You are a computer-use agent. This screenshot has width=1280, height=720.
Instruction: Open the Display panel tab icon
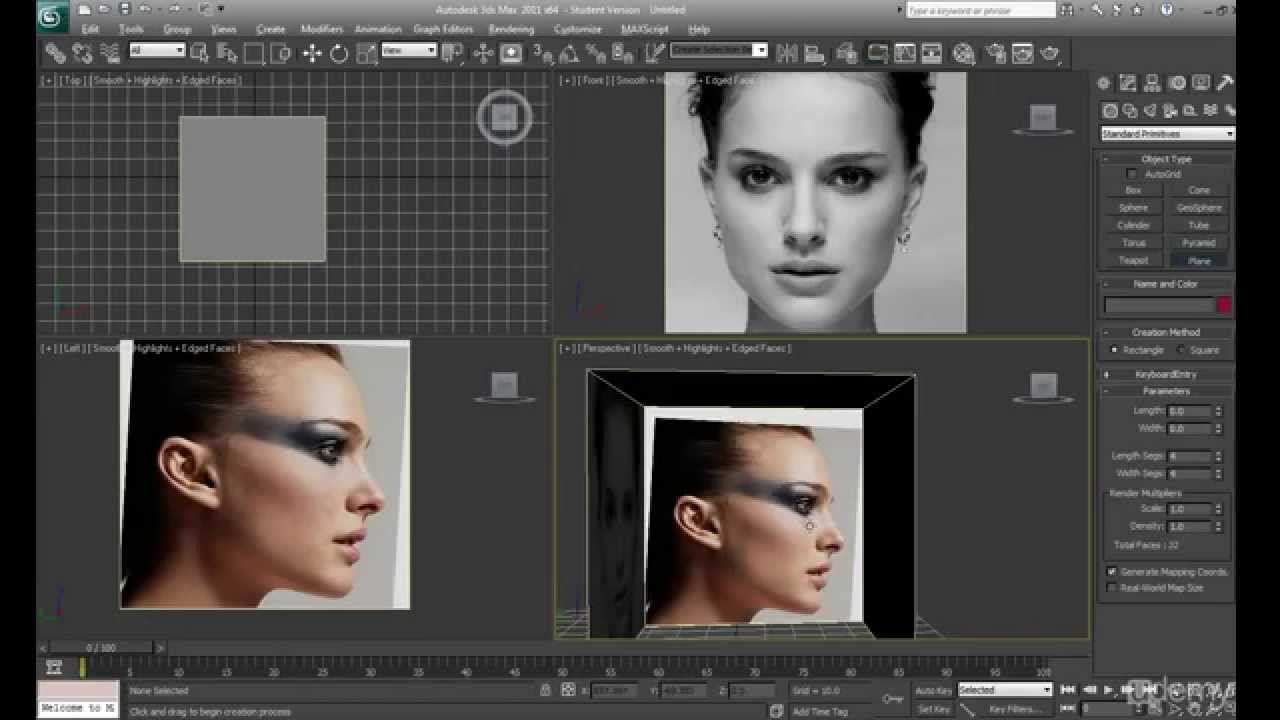click(x=1201, y=84)
